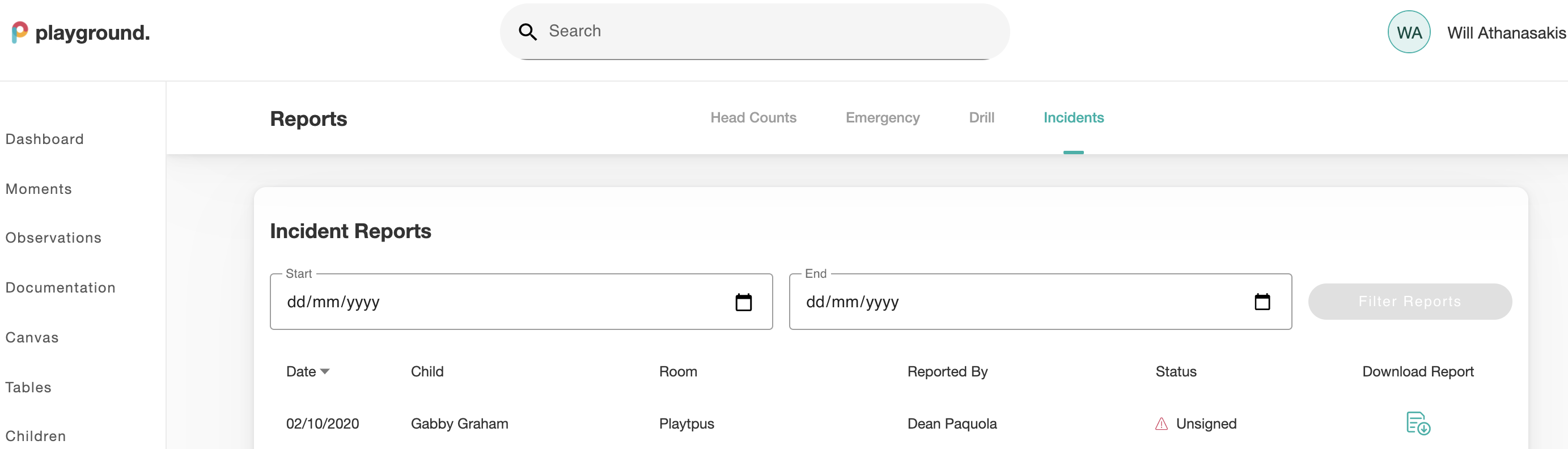Sort by Date column arrow
The width and height of the screenshot is (1568, 449).
[x=324, y=372]
